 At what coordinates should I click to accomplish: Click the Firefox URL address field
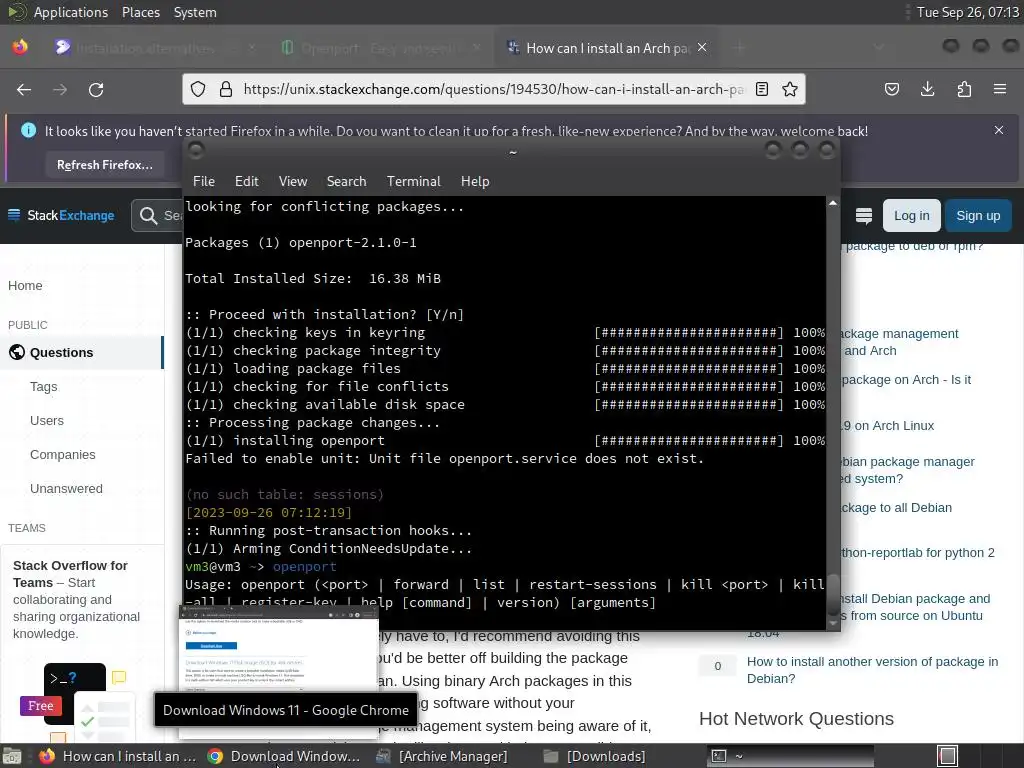493,89
